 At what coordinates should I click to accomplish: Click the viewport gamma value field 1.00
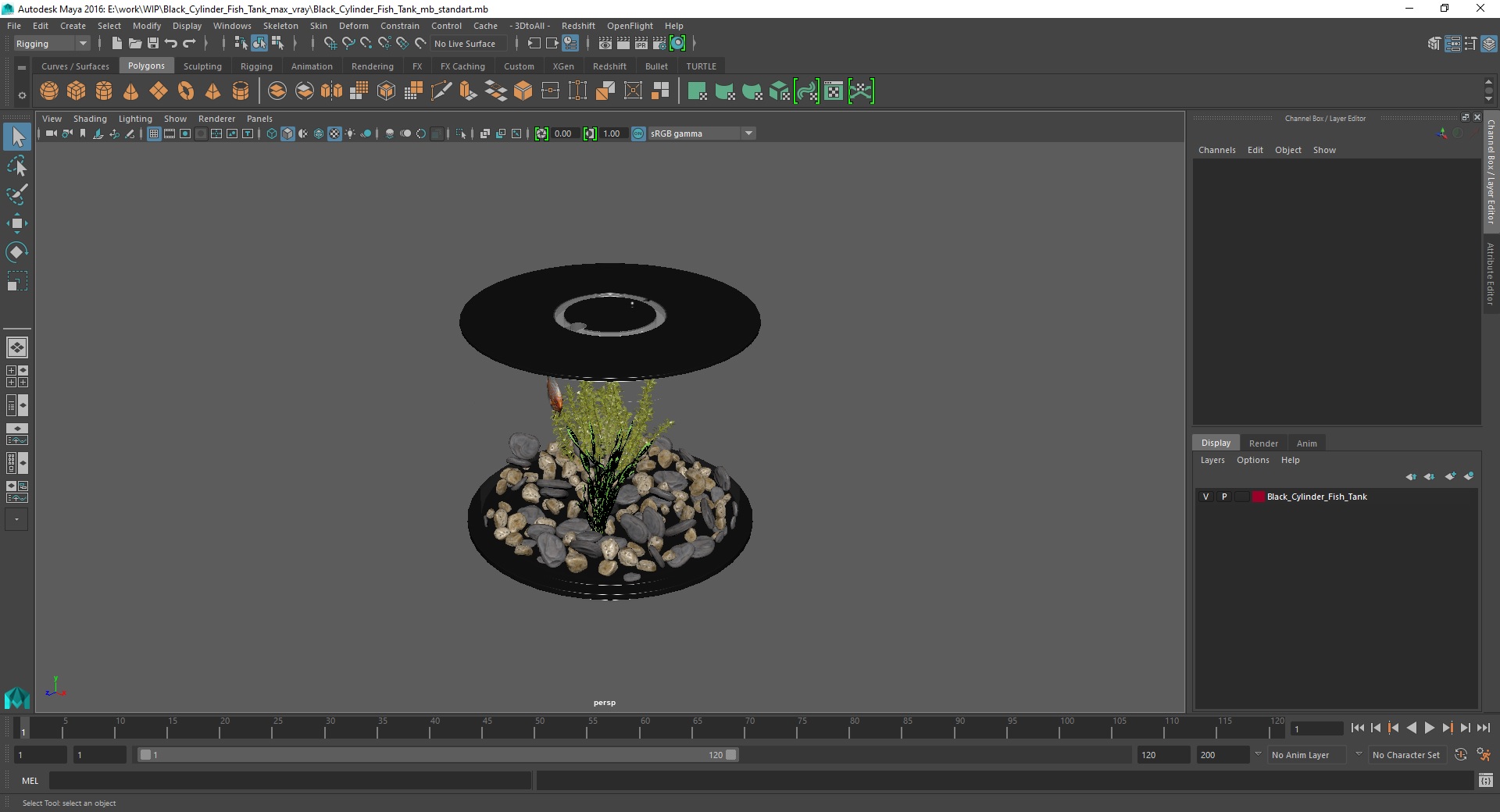(612, 134)
